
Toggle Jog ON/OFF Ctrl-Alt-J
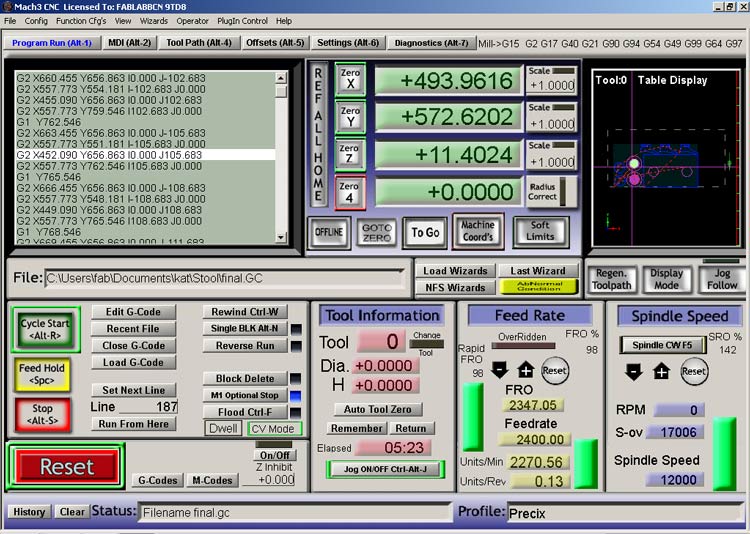386,469
